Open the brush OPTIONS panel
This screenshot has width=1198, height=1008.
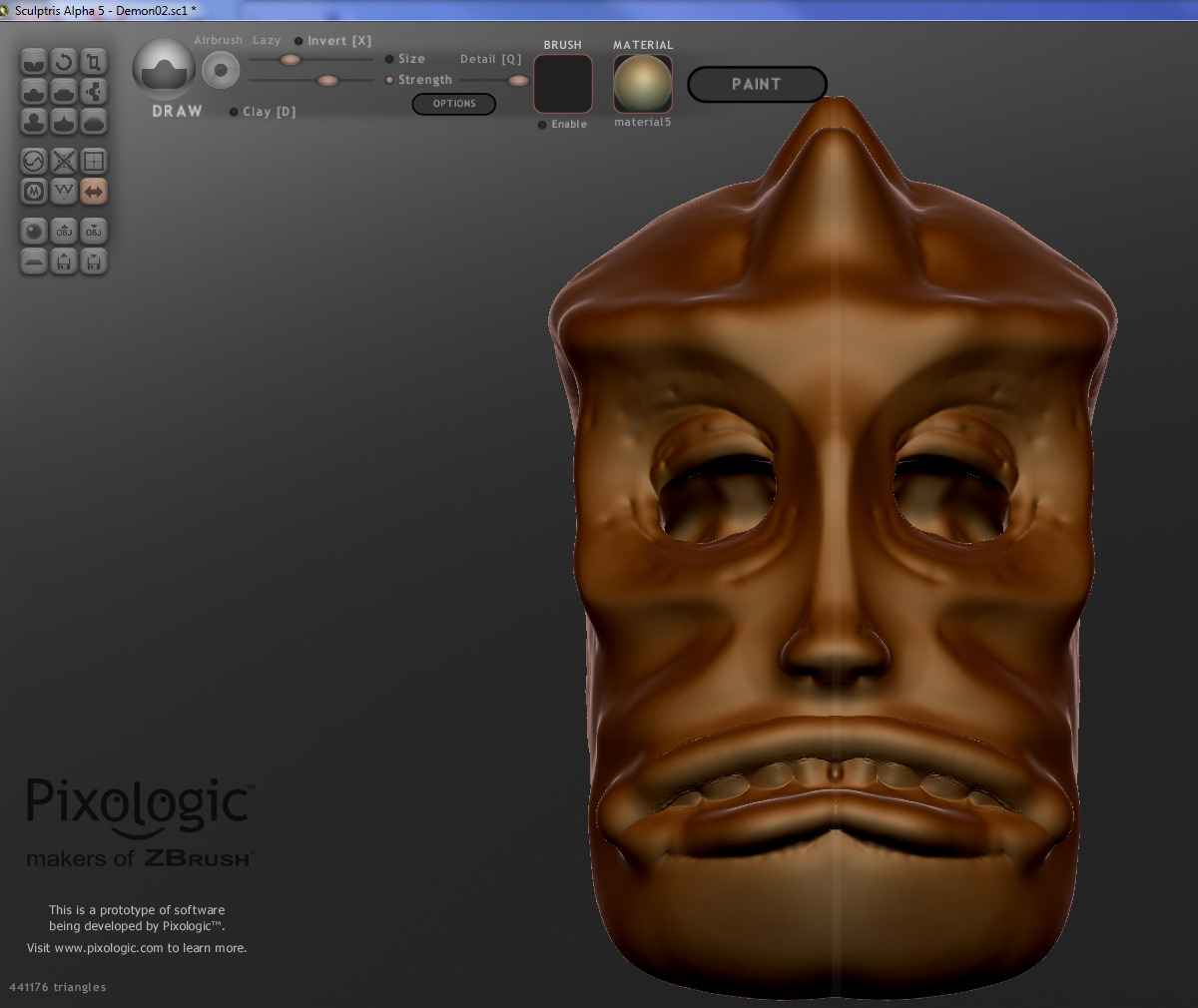(454, 104)
